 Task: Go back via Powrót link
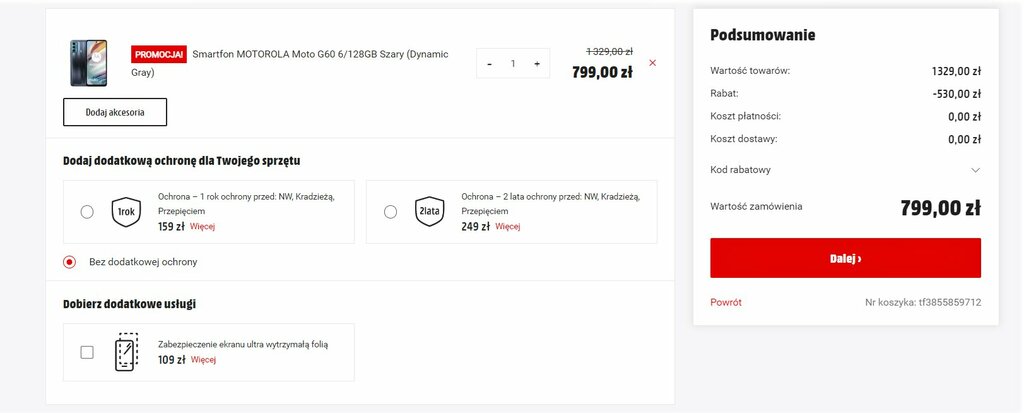[726, 303]
